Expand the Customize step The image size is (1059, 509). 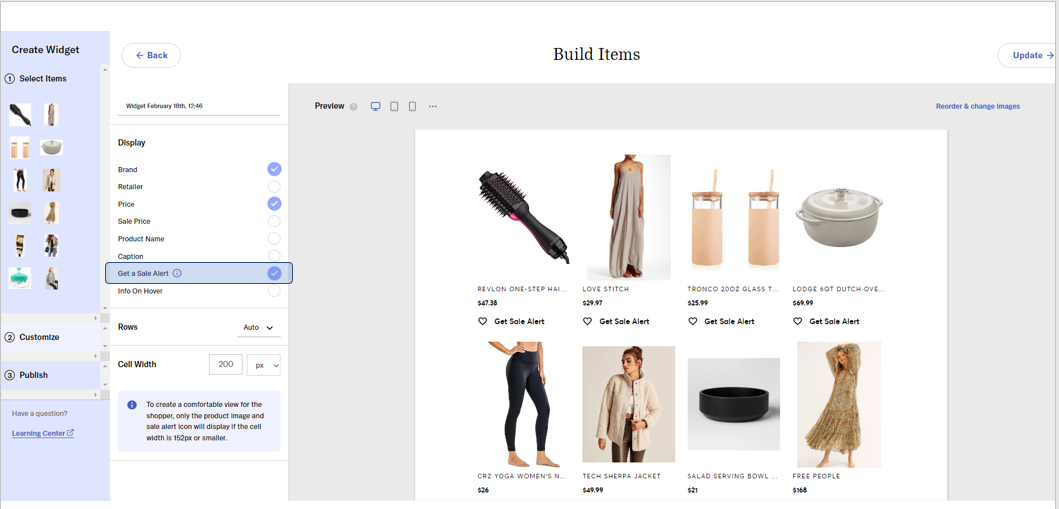(x=39, y=337)
